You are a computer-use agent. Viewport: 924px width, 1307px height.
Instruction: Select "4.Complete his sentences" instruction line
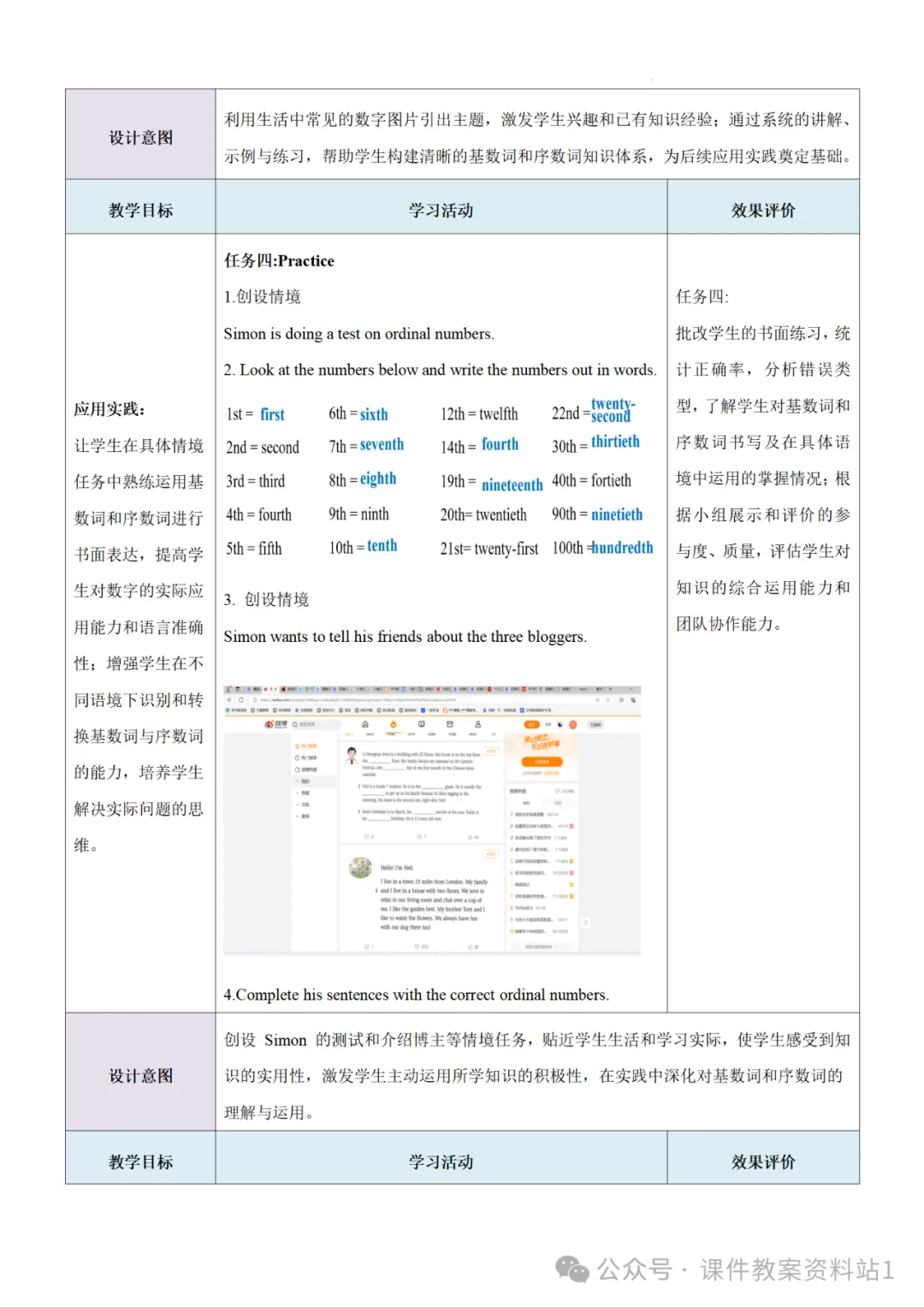coord(417,995)
